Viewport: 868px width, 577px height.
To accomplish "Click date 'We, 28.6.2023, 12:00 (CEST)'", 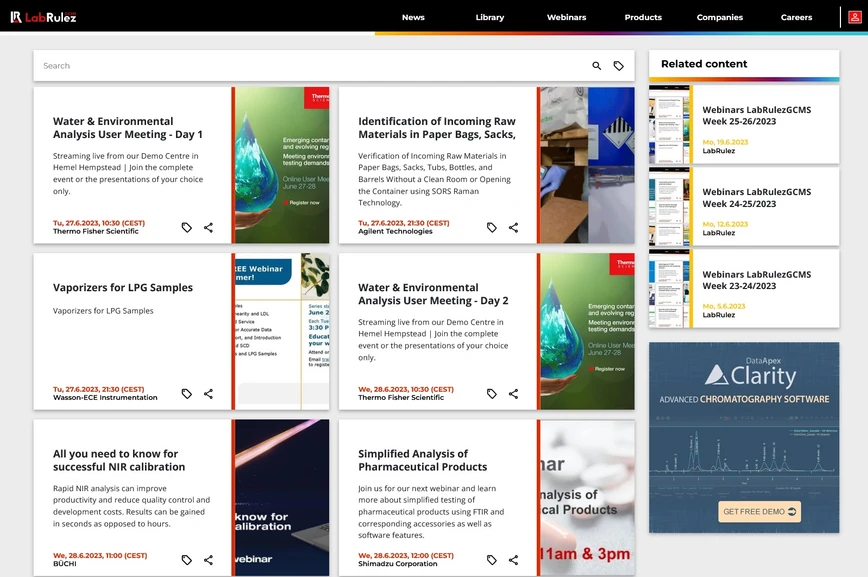I will click(406, 555).
